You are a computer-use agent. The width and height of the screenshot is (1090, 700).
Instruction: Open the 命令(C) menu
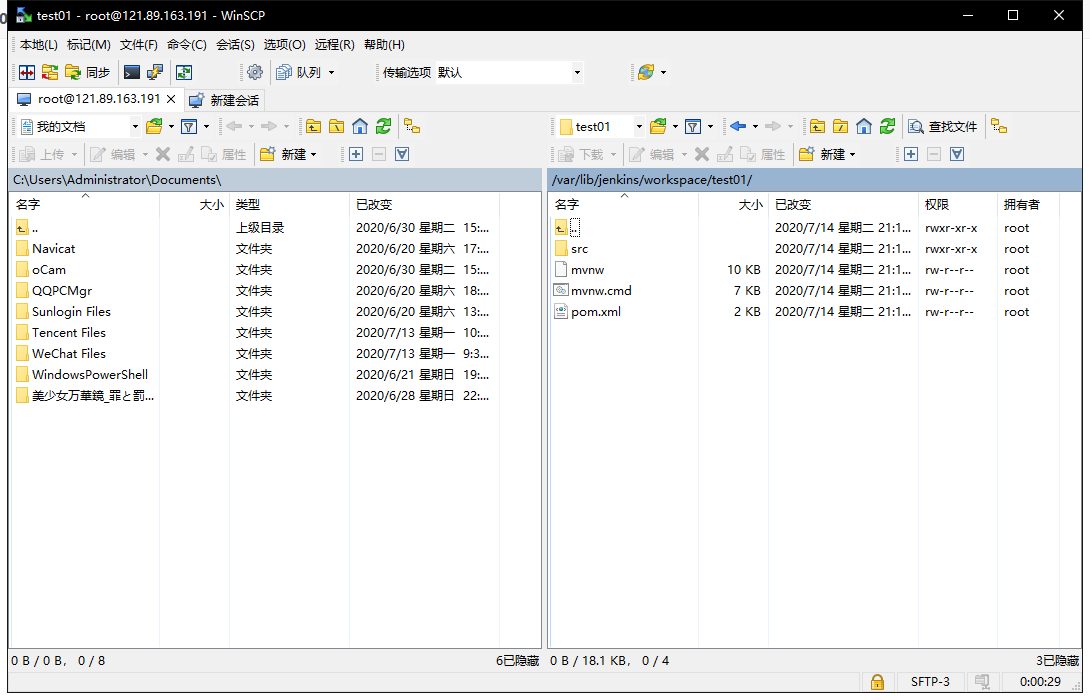click(x=186, y=44)
